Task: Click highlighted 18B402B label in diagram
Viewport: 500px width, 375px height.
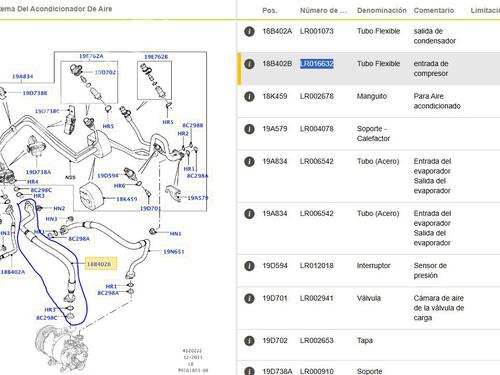Action: tap(101, 264)
